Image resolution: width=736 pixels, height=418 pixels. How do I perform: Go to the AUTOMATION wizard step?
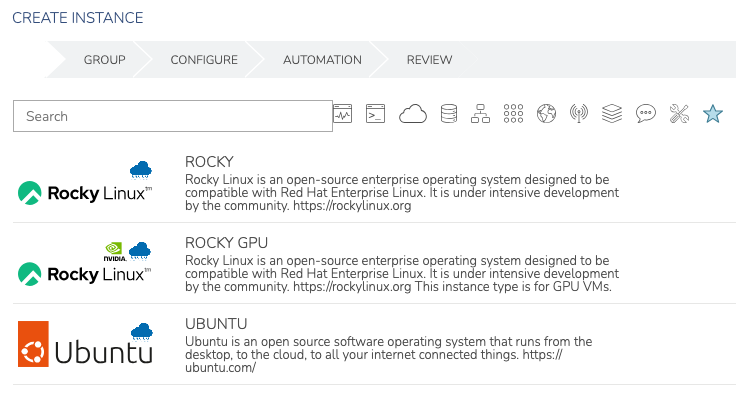[x=322, y=60]
